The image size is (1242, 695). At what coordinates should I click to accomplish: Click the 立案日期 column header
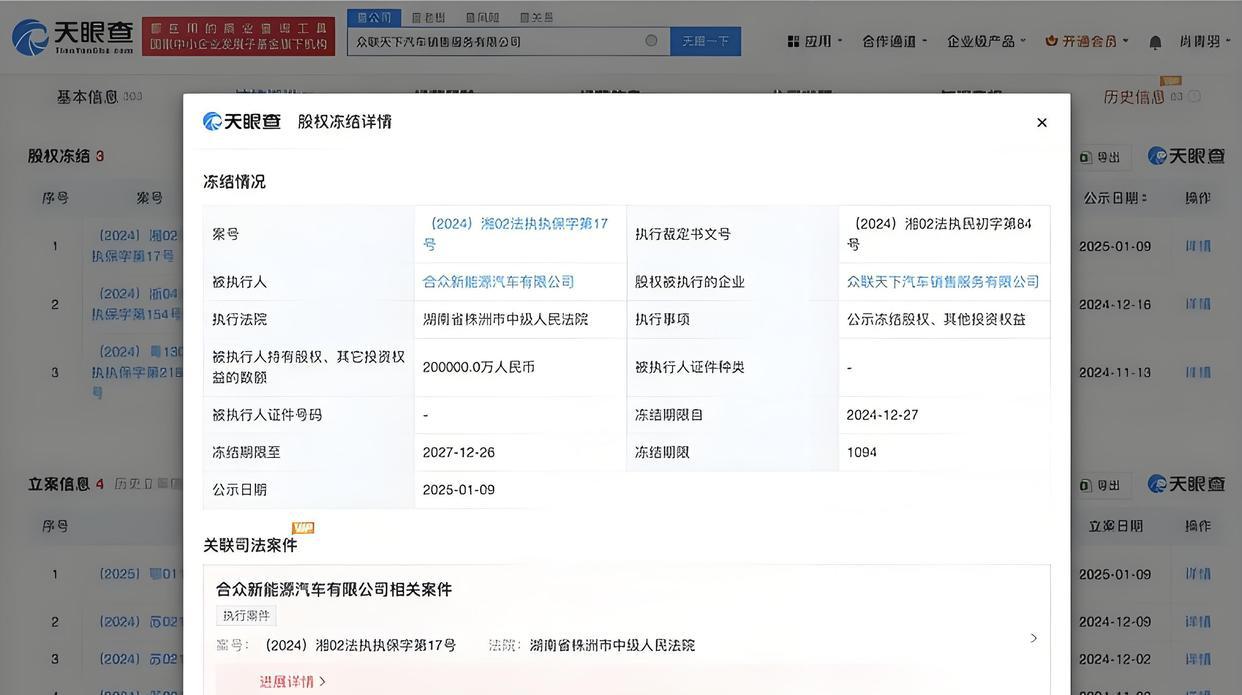[1116, 526]
